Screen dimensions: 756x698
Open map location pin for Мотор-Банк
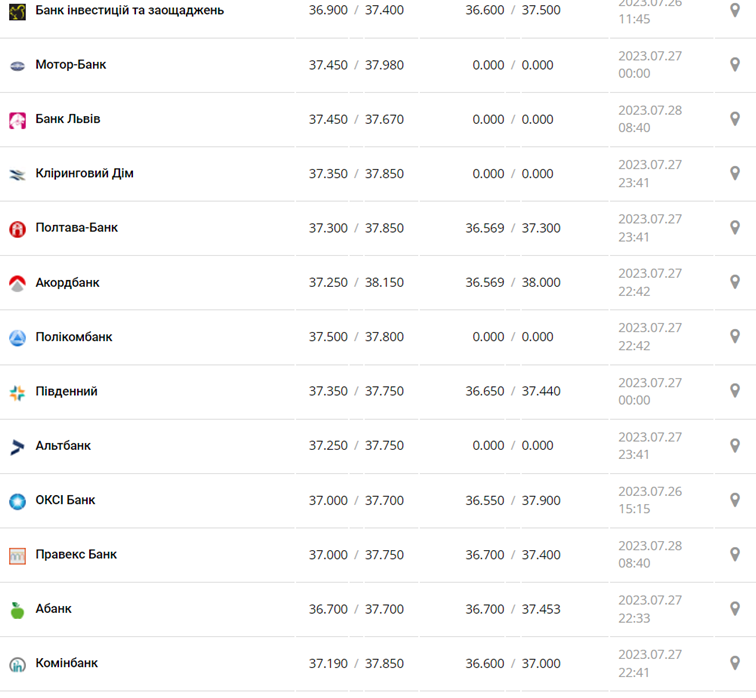pos(735,65)
